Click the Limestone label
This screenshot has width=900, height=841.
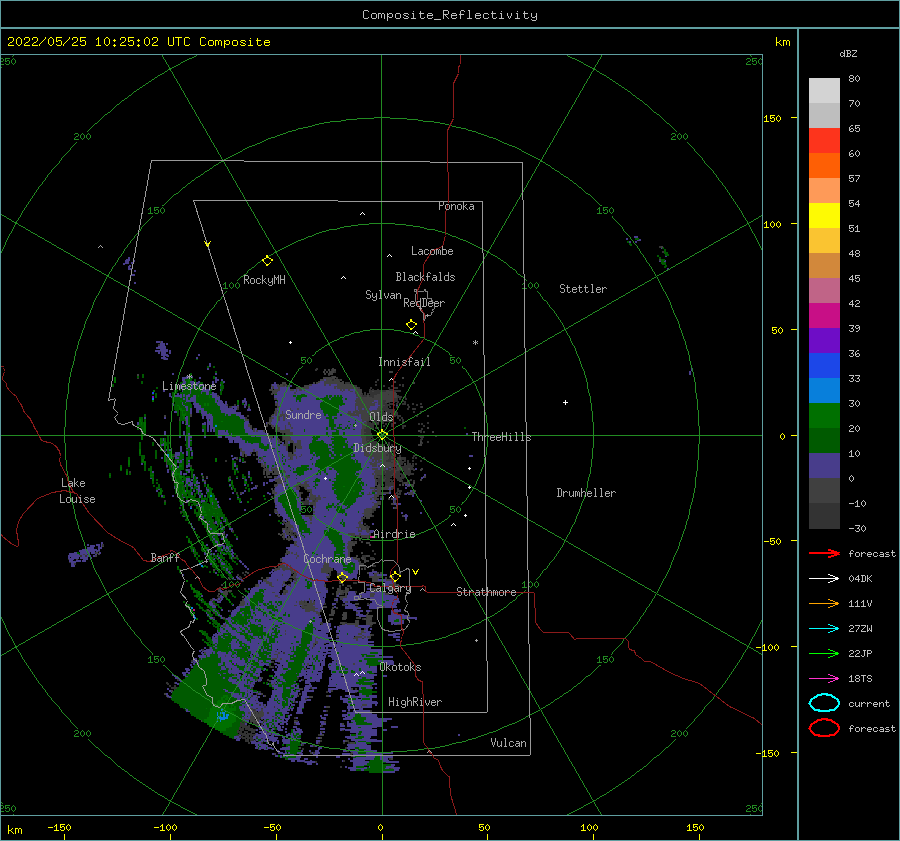[x=189, y=386]
